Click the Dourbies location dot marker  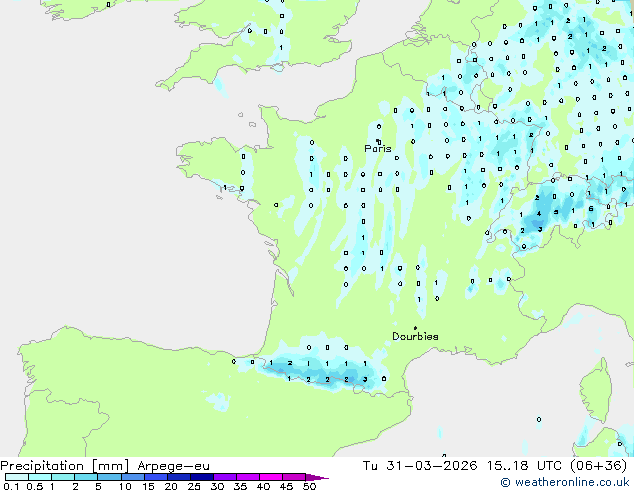tap(415, 328)
